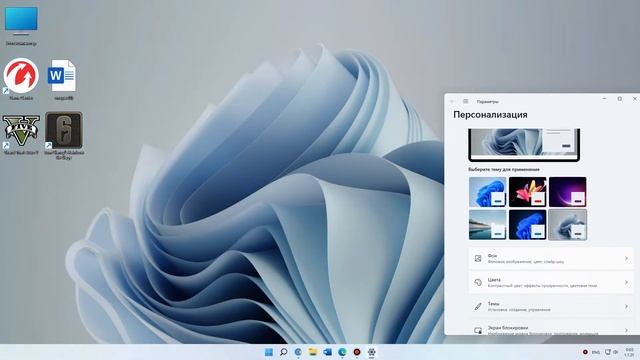640x360 pixels.
Task: Open the red circular recorder taskbar app
Action: (357, 352)
